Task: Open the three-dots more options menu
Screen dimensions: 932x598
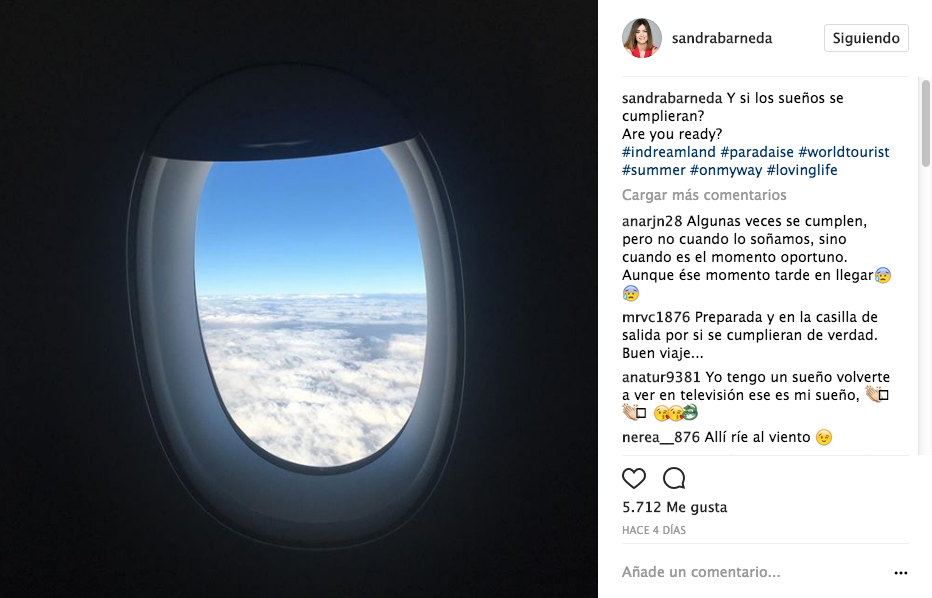Action: 900,573
